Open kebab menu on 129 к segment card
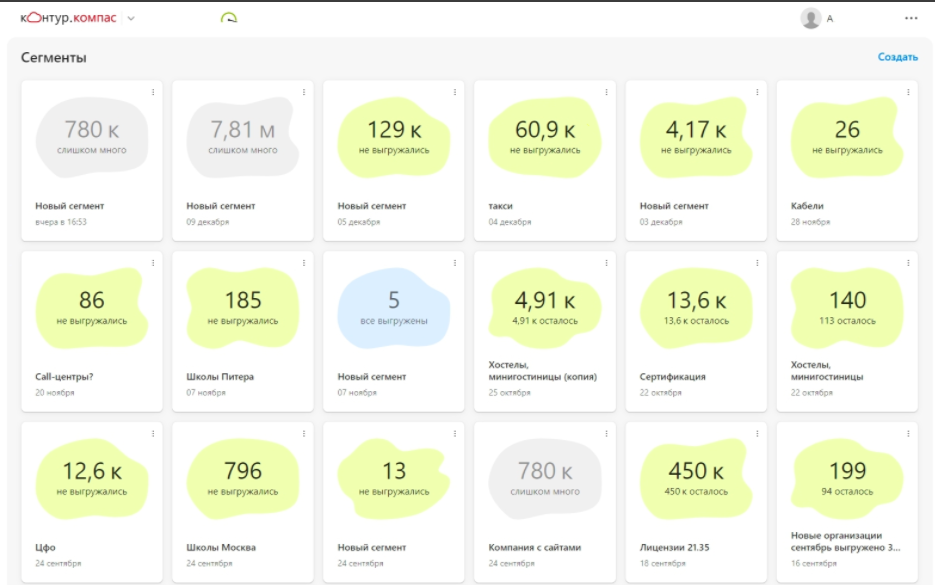935x585 pixels. (455, 92)
